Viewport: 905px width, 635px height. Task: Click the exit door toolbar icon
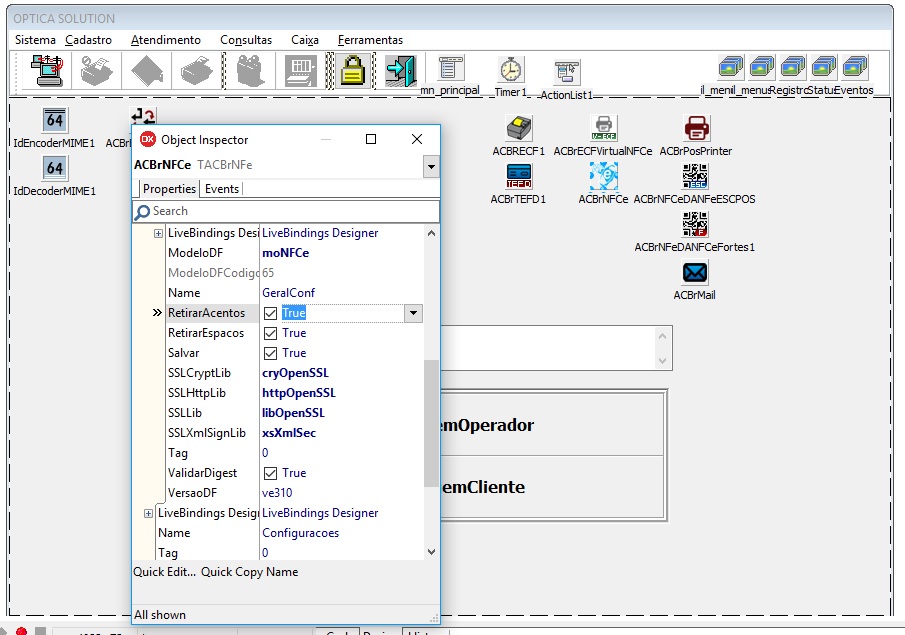tap(401, 70)
